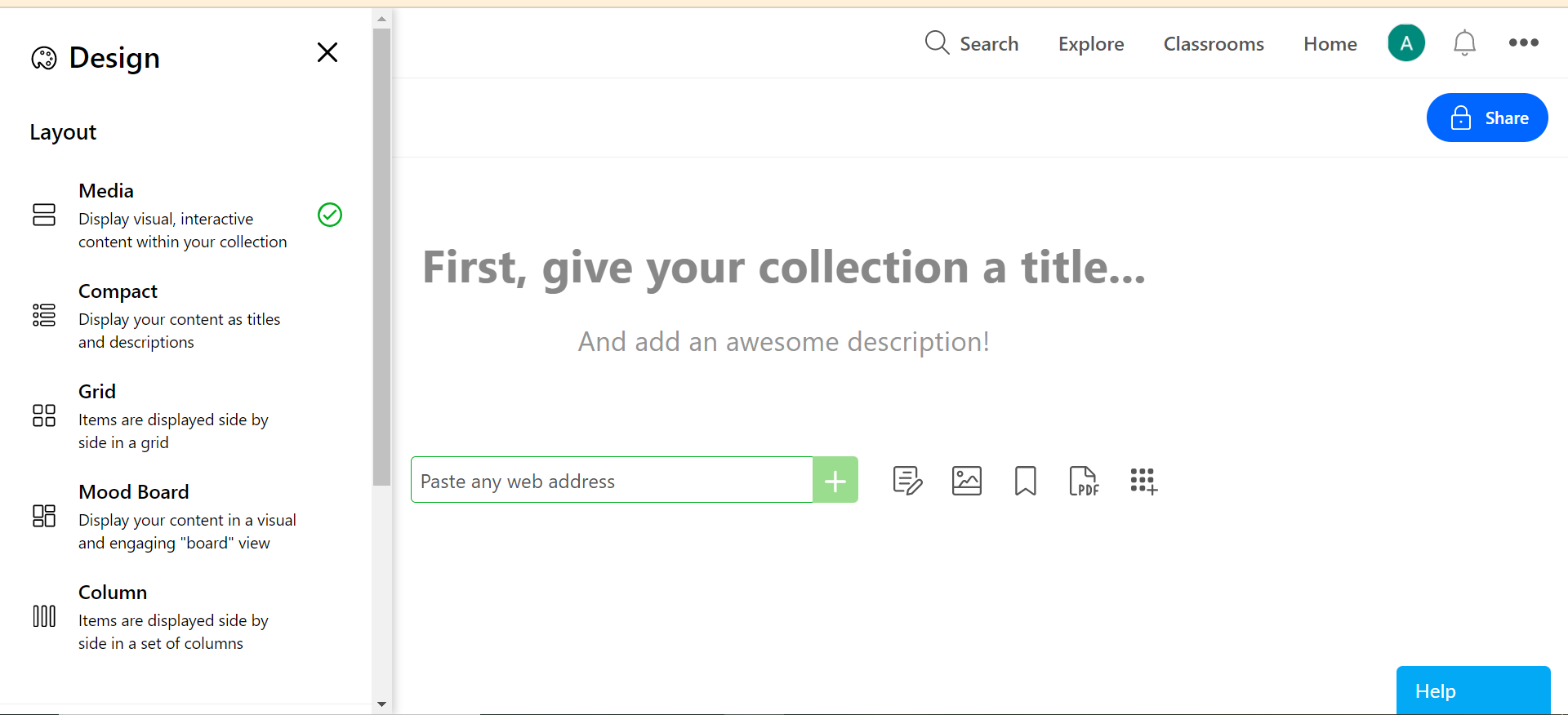The image size is (1568, 715).
Task: Click the add image icon
Action: tap(967, 481)
